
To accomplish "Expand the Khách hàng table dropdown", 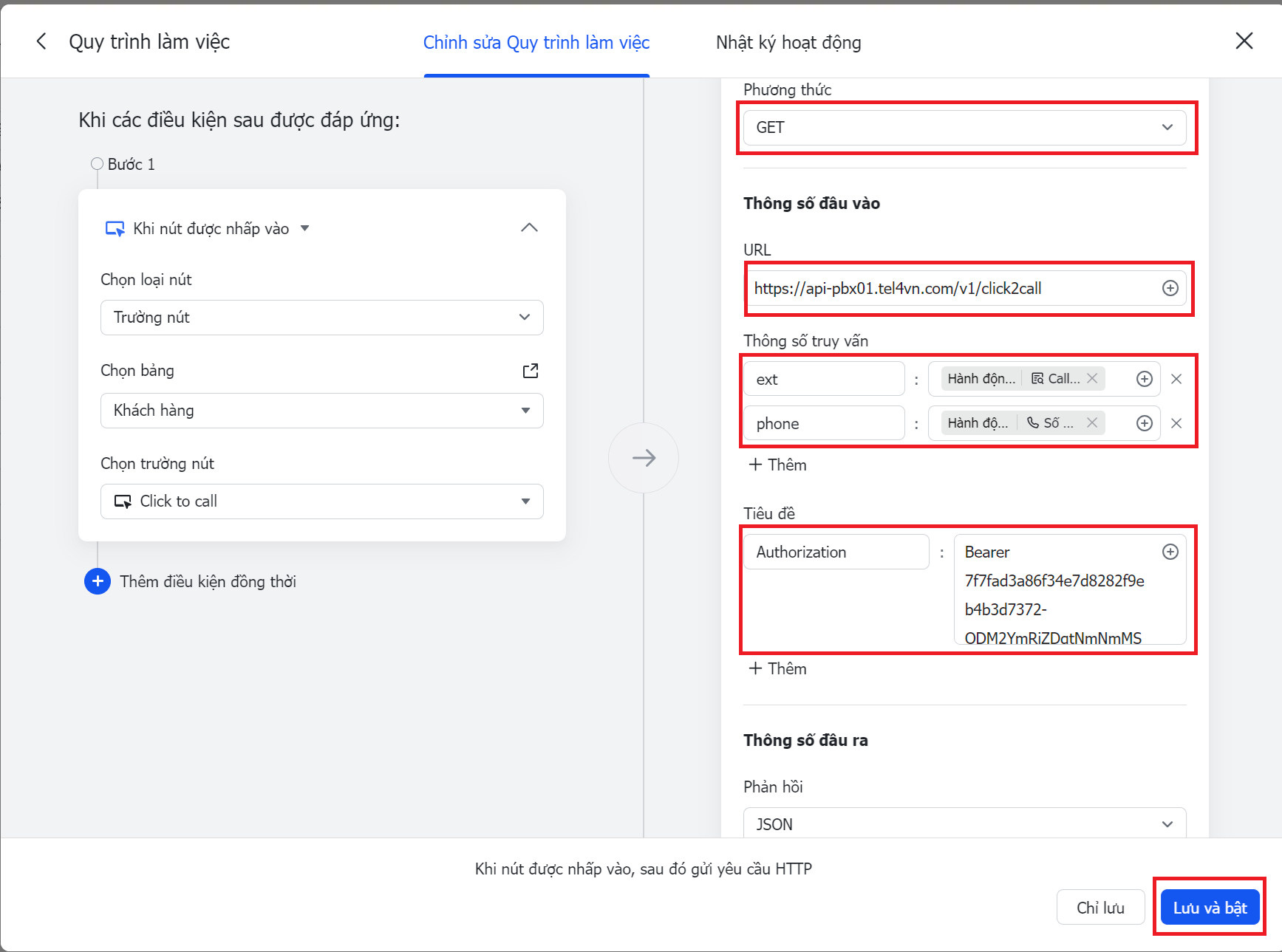I will pos(322,411).
